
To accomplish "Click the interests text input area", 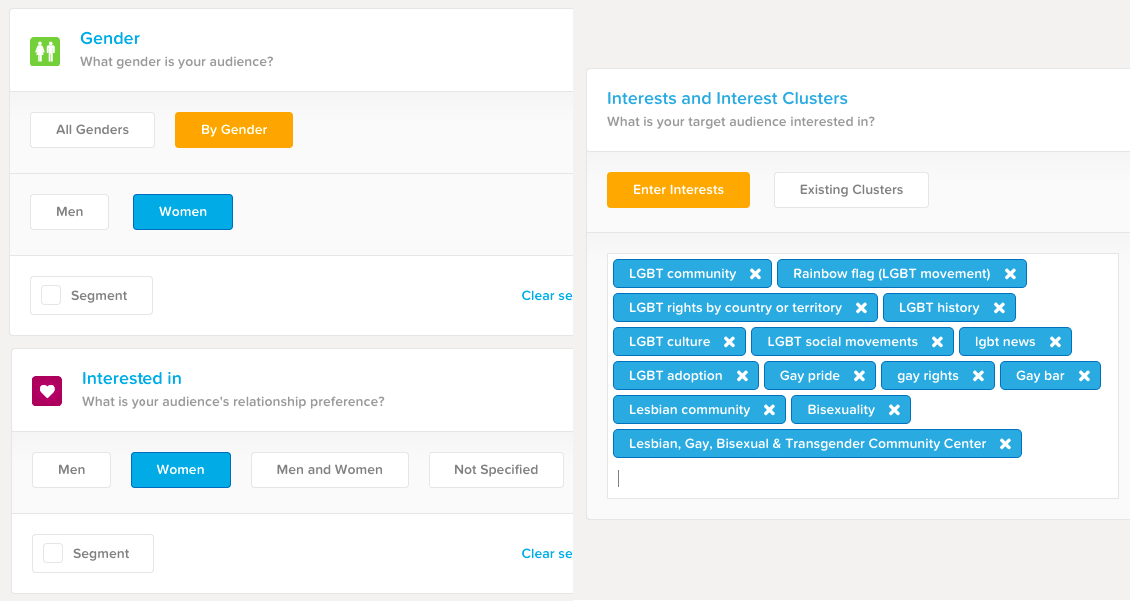I will point(860,478).
